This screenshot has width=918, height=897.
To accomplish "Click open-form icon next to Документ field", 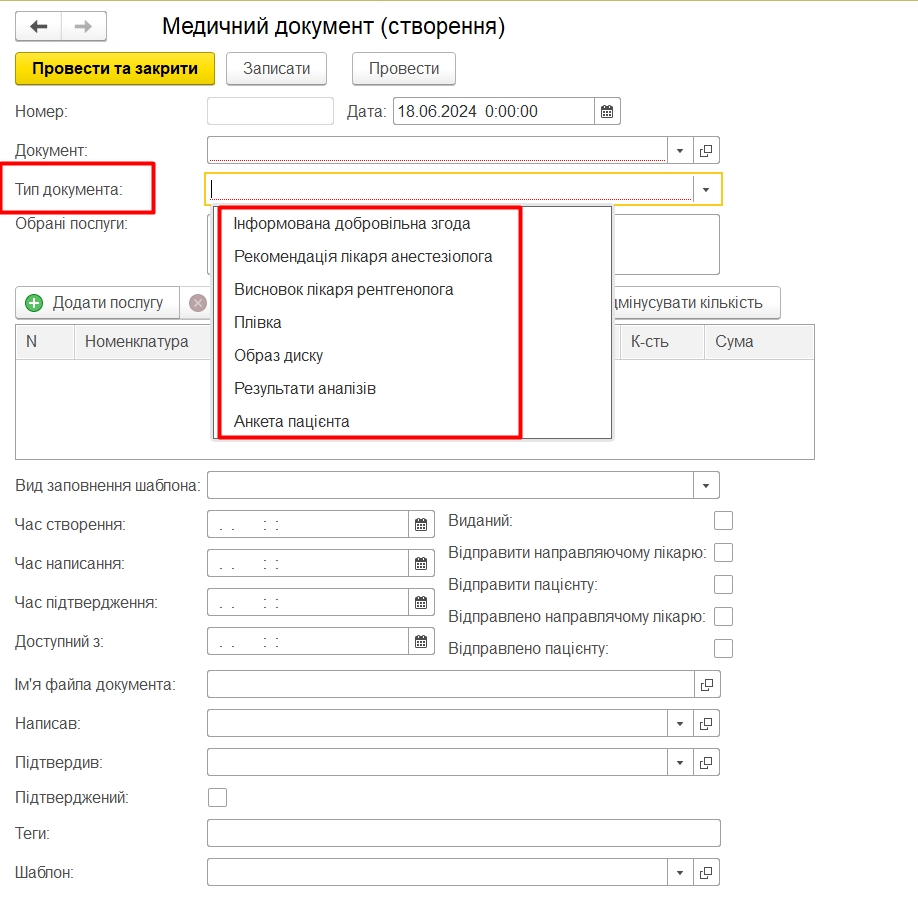I will (x=706, y=150).
